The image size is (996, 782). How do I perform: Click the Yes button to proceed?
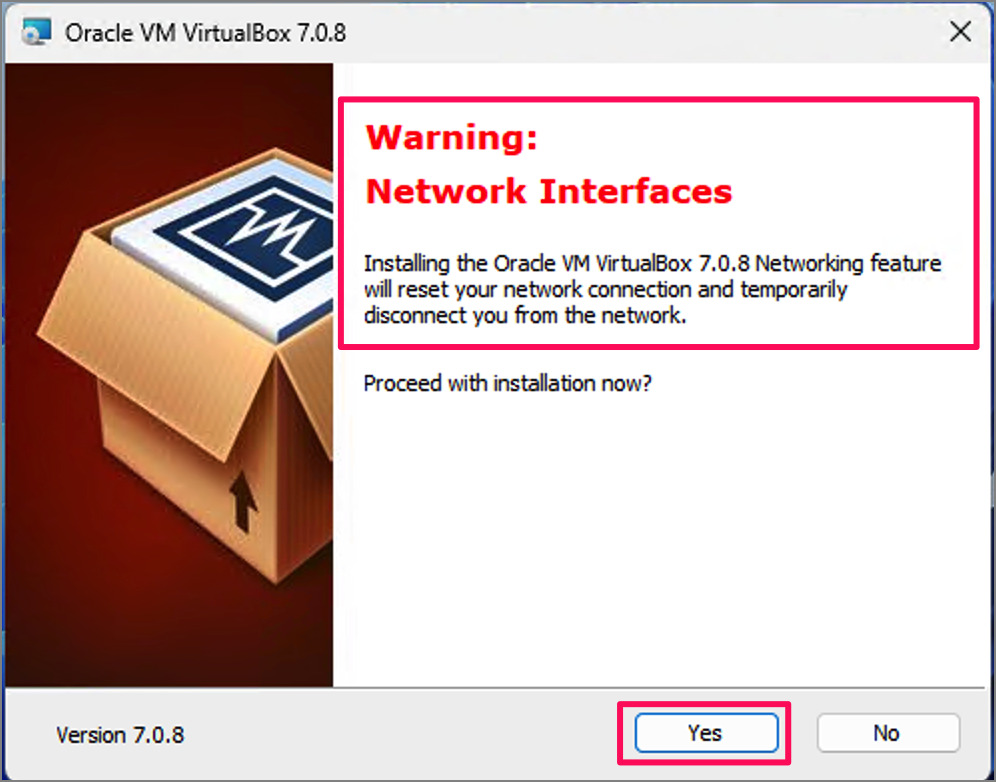pos(705,733)
